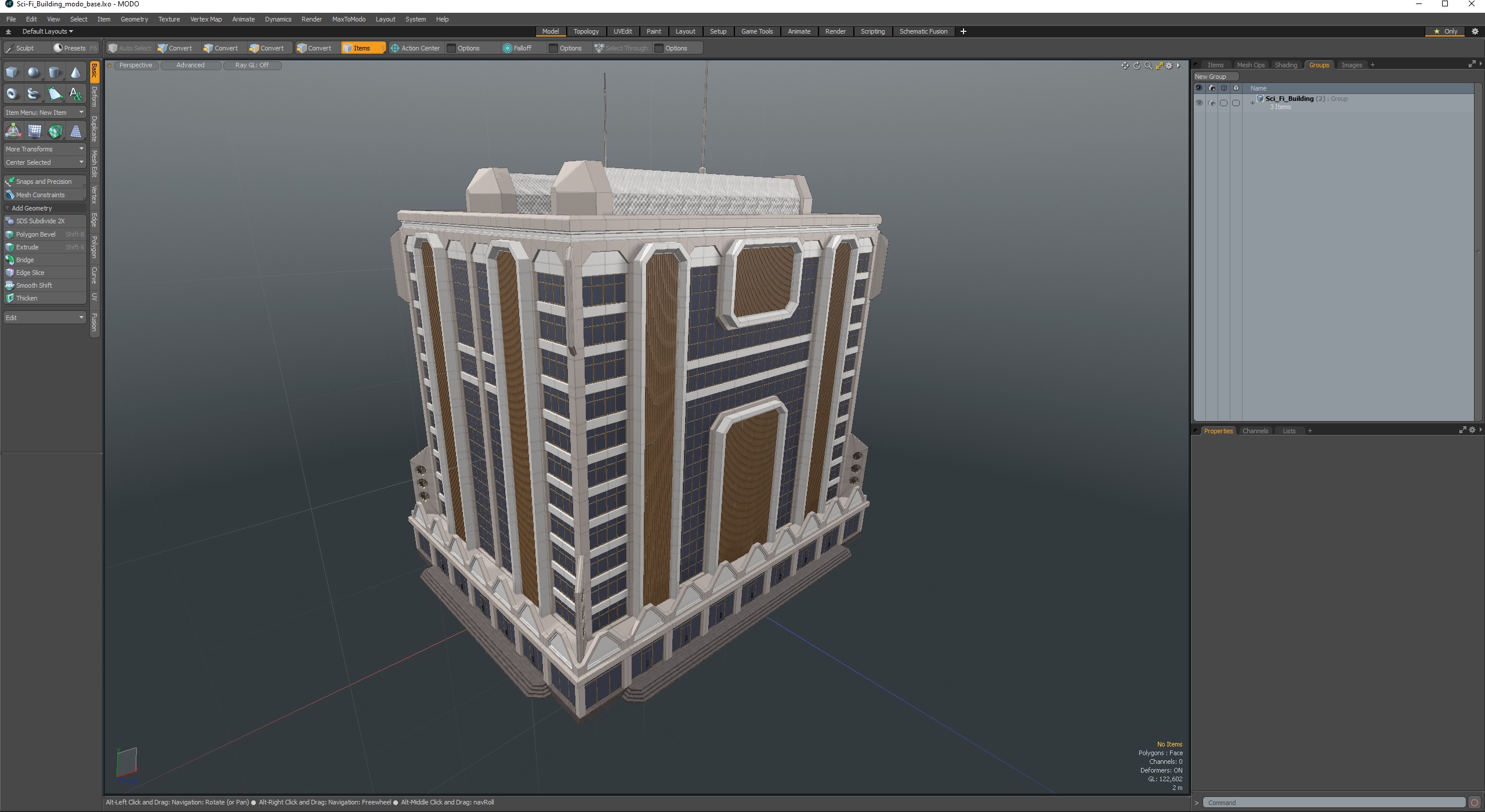This screenshot has width=1485, height=812.
Task: Toggle Mesh Constraints on/off
Action: pyautogui.click(x=44, y=194)
